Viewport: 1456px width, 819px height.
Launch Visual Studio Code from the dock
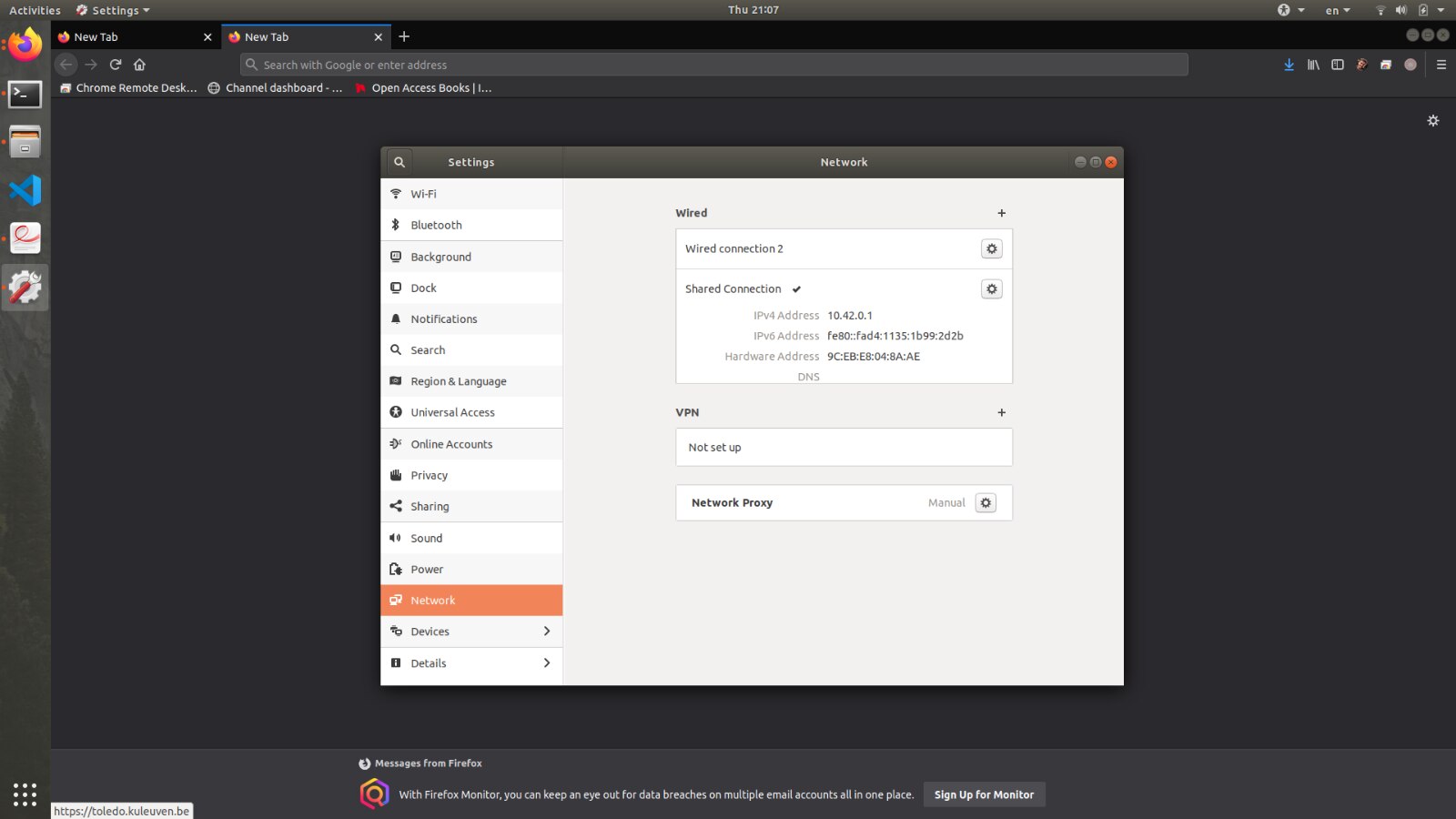coord(25,190)
